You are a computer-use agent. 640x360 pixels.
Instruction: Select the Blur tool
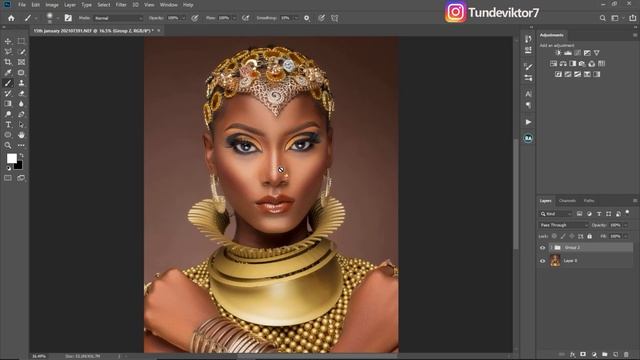pyautogui.click(x=21, y=104)
